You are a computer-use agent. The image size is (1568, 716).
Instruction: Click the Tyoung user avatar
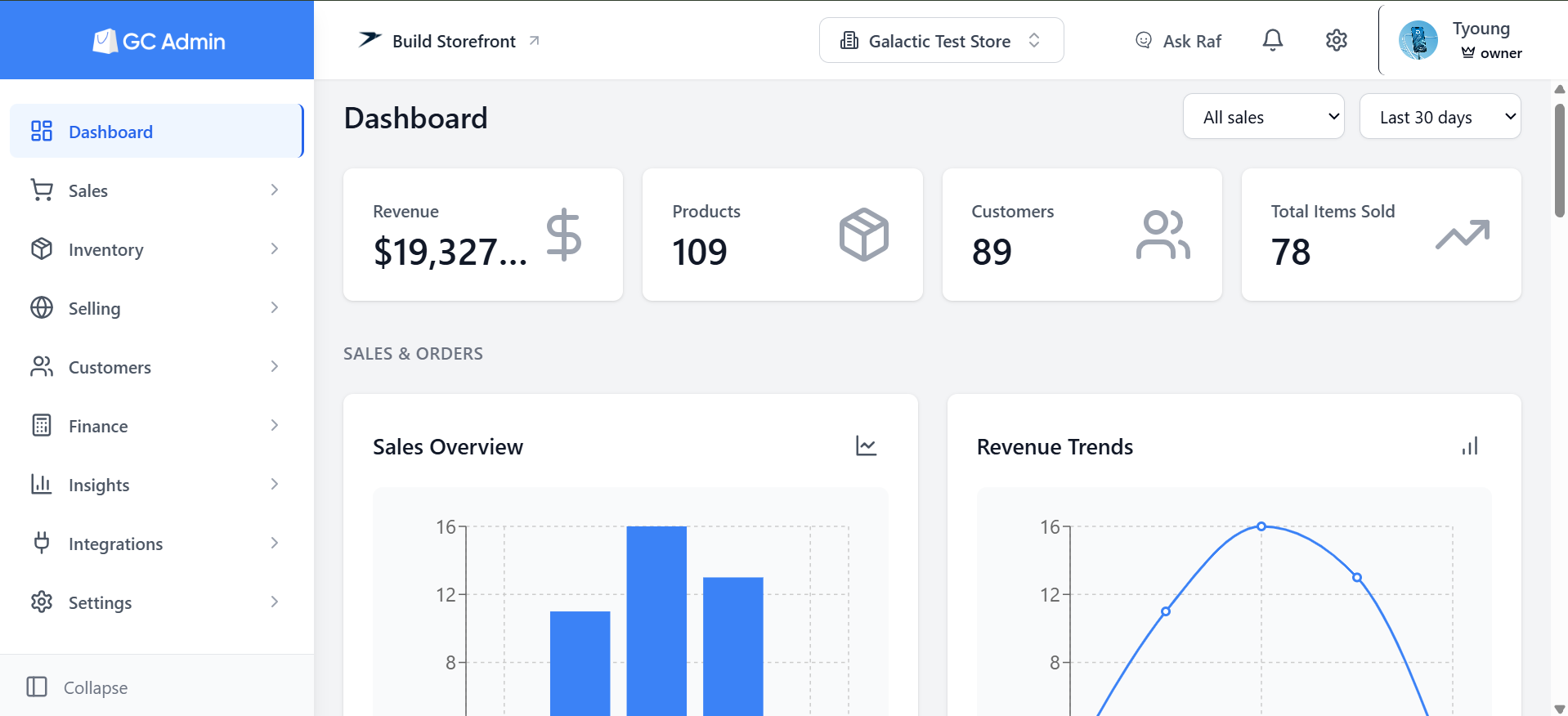point(1418,40)
